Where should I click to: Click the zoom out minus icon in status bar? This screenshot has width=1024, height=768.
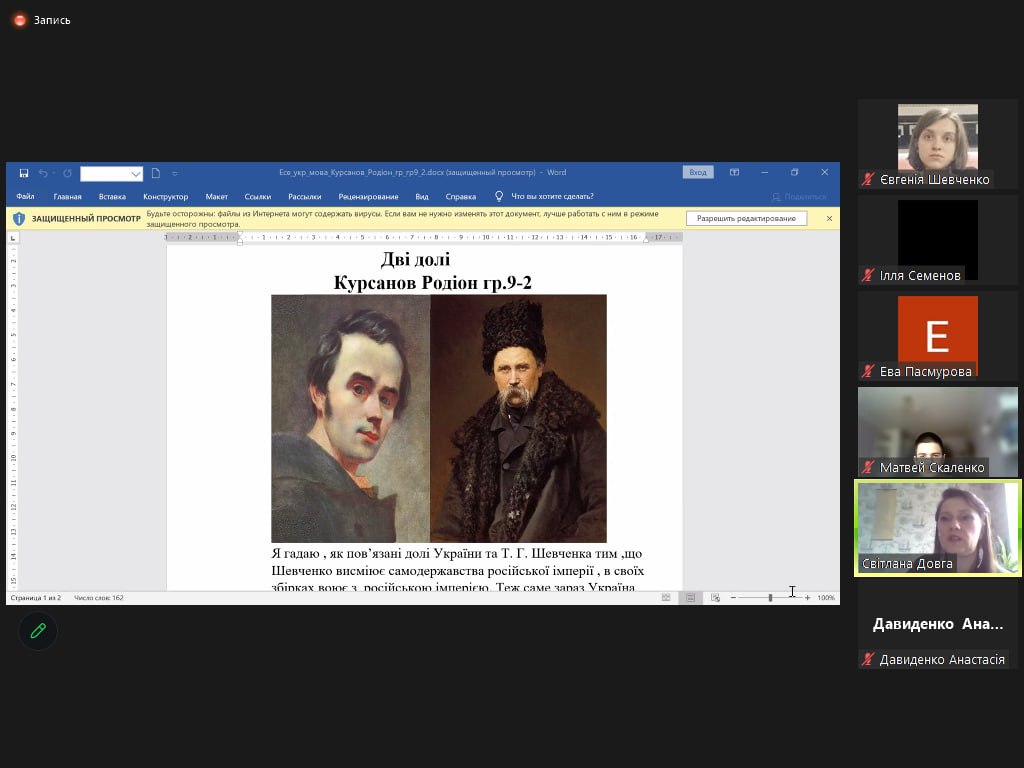pos(733,598)
